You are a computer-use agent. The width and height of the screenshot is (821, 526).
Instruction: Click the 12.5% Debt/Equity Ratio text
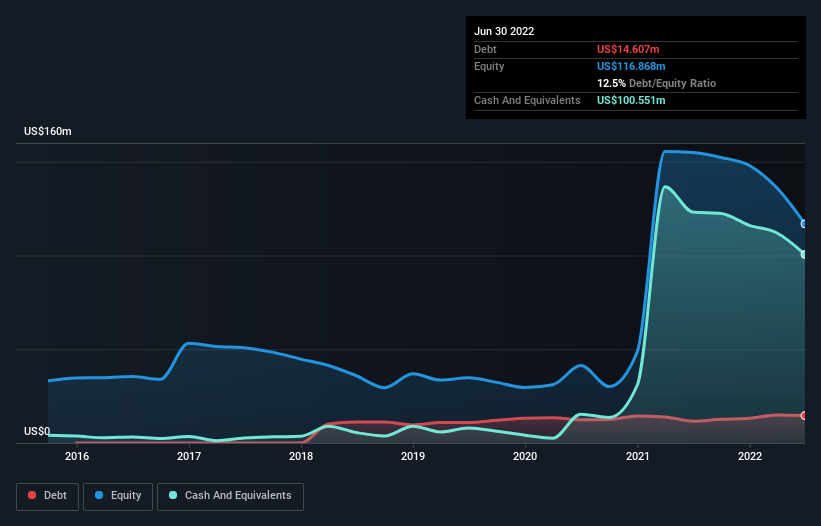pyautogui.click(x=656, y=83)
